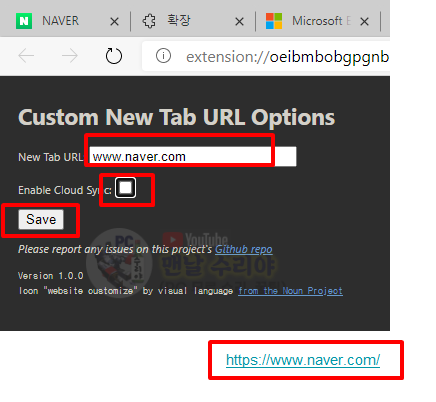Click the 'Enable Cloud Sync' label

(x=65, y=190)
